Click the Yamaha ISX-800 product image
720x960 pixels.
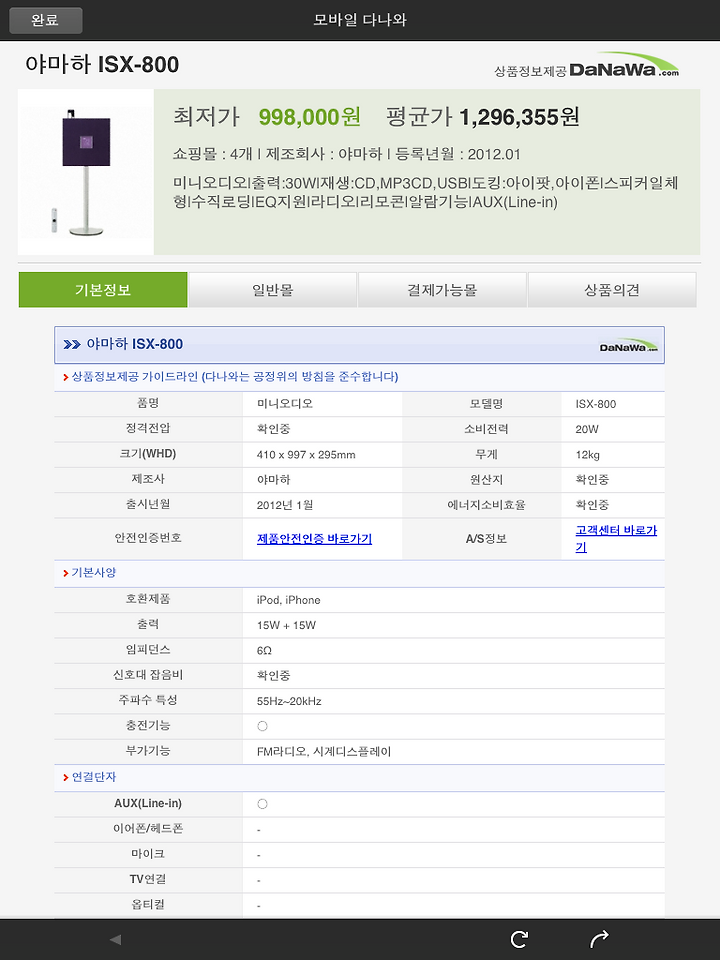click(86, 172)
